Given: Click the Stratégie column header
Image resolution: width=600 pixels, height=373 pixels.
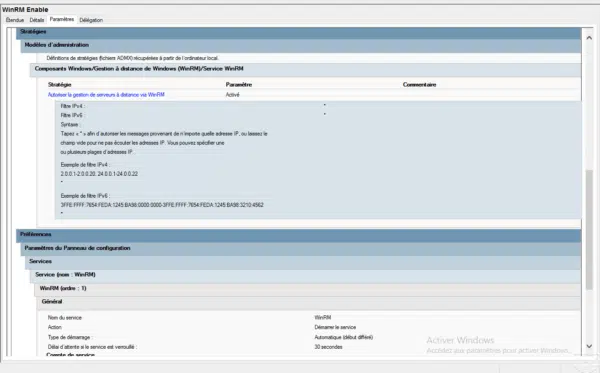Looking at the screenshot, I should pos(60,85).
